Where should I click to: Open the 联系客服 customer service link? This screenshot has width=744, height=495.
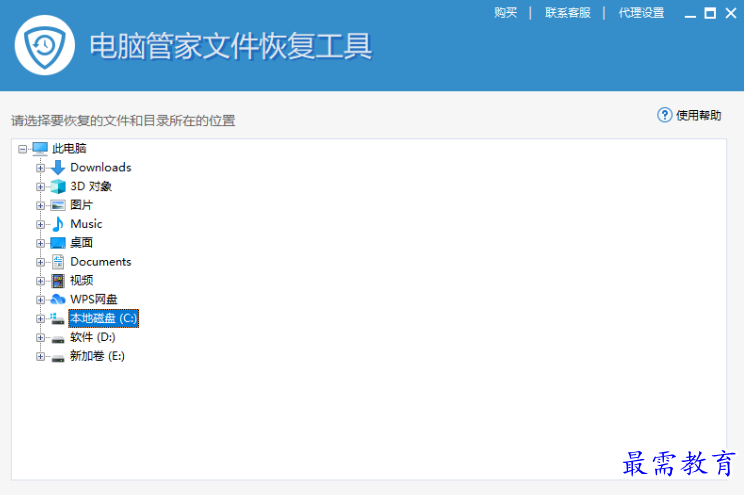point(567,13)
